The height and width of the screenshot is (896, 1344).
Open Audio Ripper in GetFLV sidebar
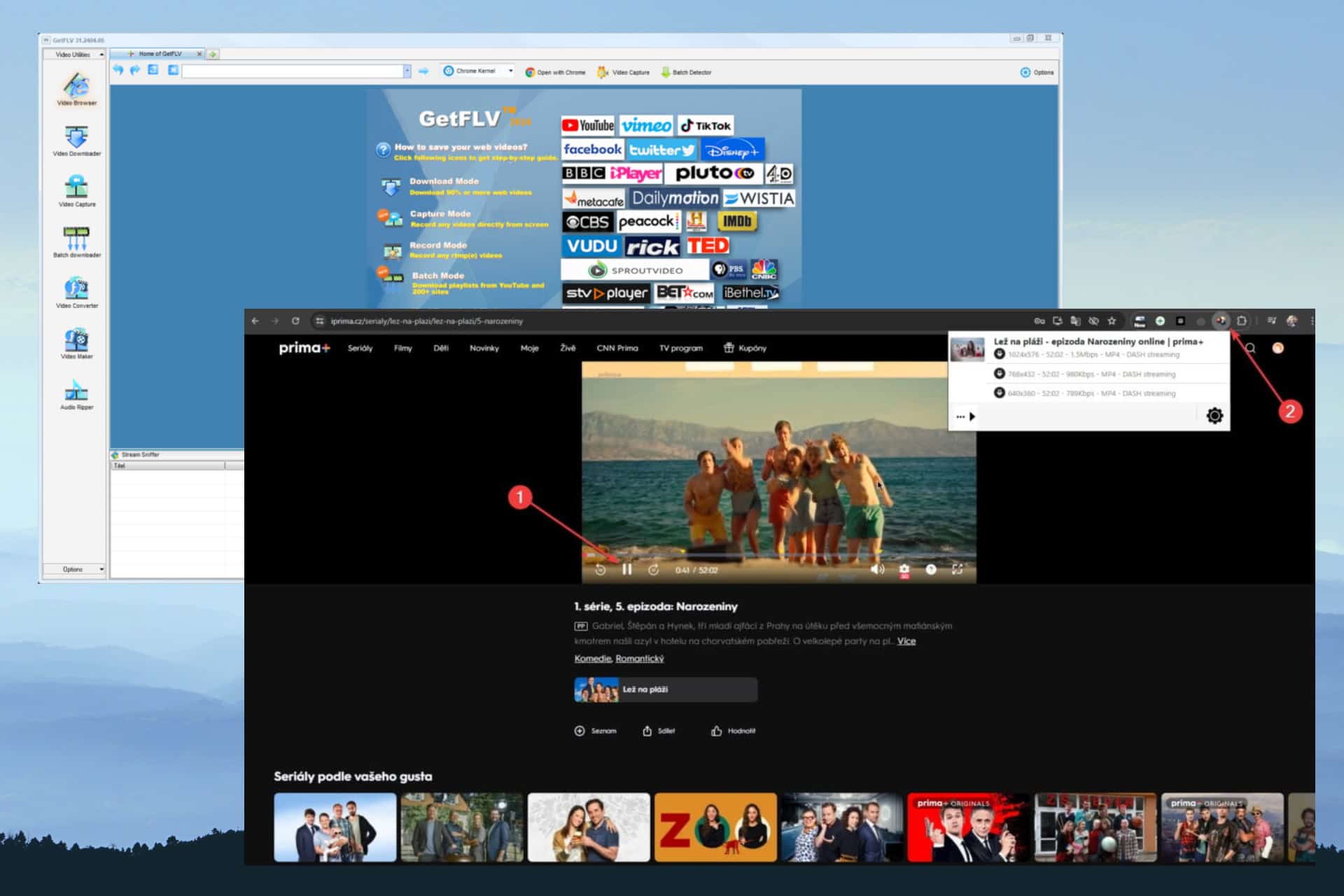(x=77, y=394)
